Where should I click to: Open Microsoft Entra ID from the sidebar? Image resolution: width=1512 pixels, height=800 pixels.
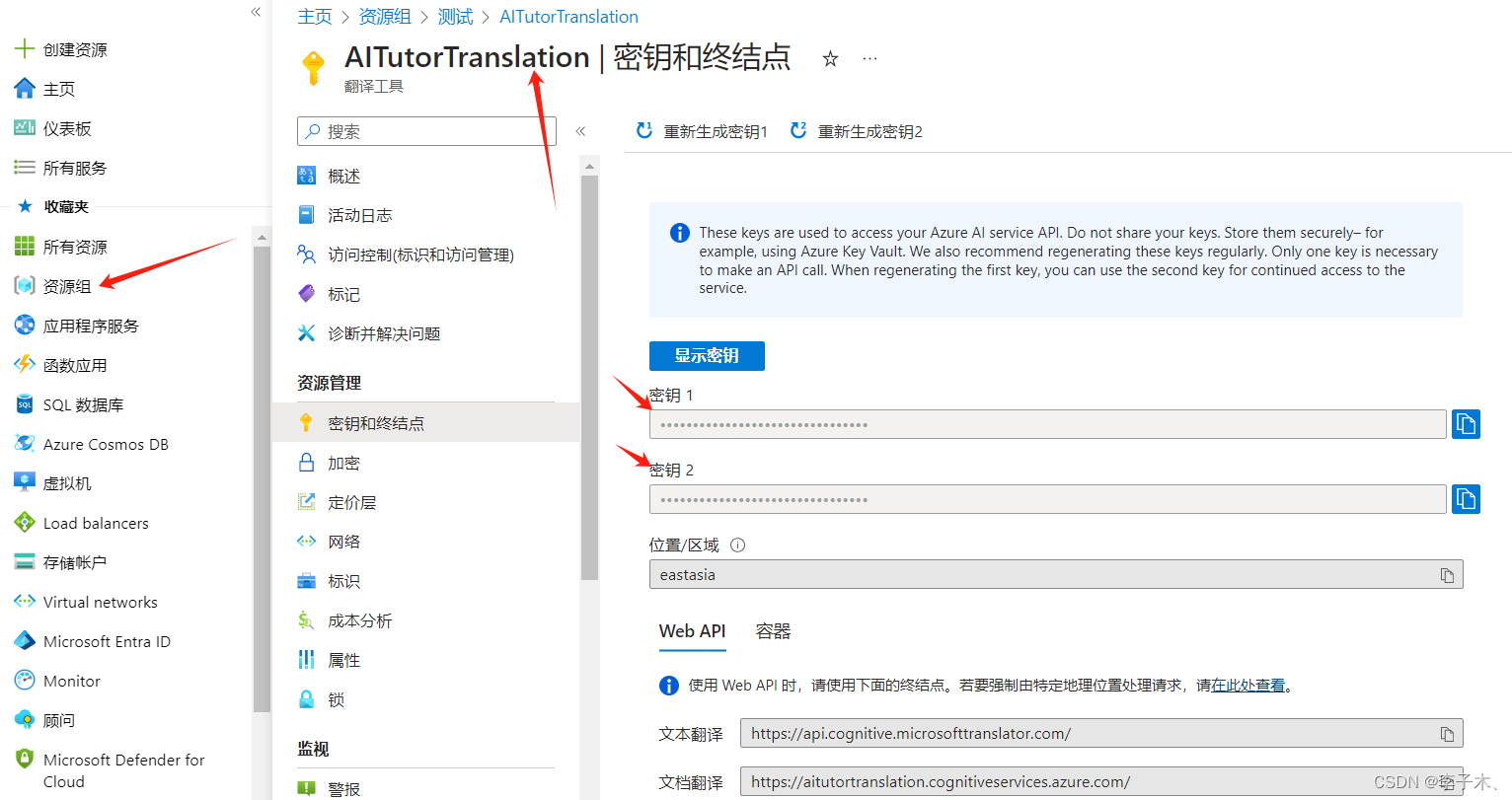(x=106, y=640)
